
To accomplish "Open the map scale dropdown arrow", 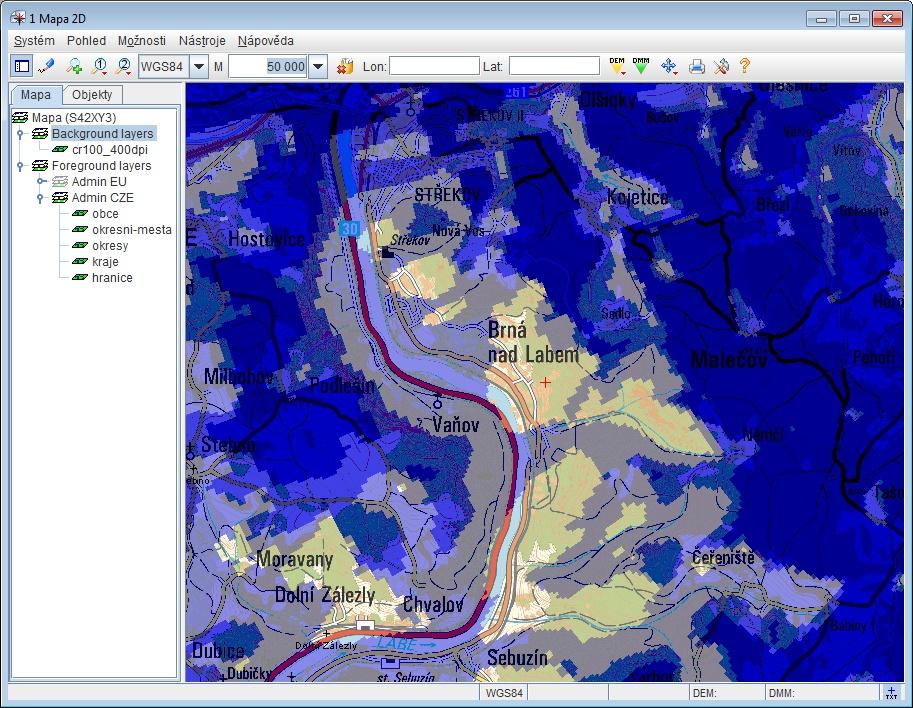I will (318, 66).
